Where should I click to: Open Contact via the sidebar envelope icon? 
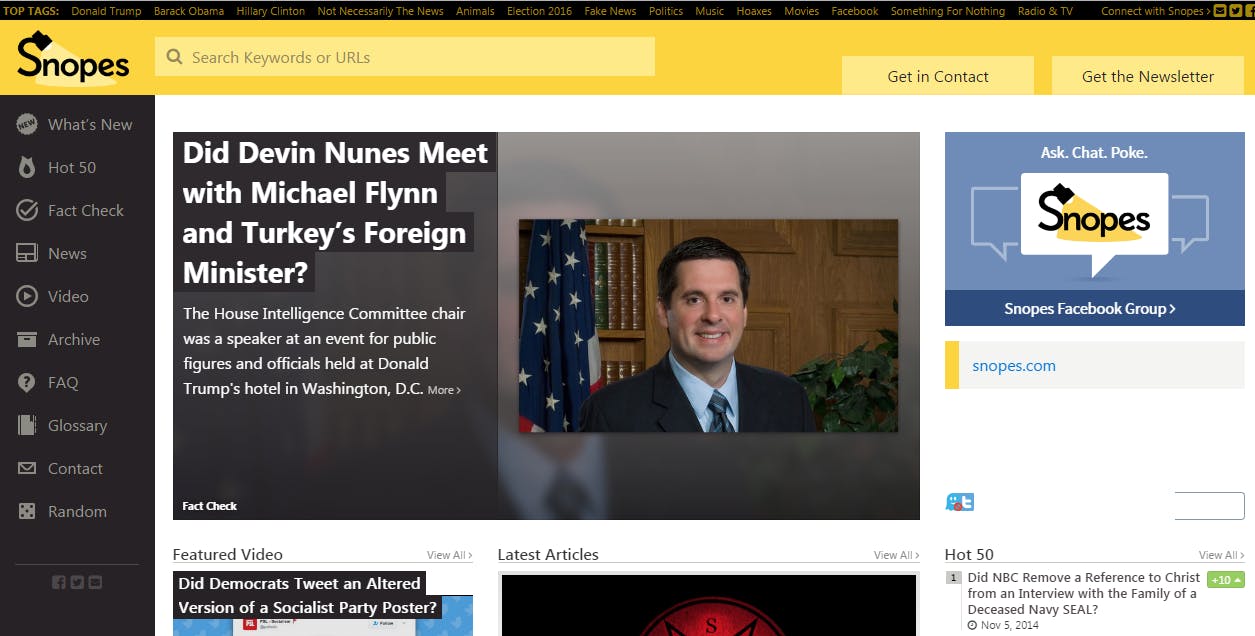tap(27, 468)
